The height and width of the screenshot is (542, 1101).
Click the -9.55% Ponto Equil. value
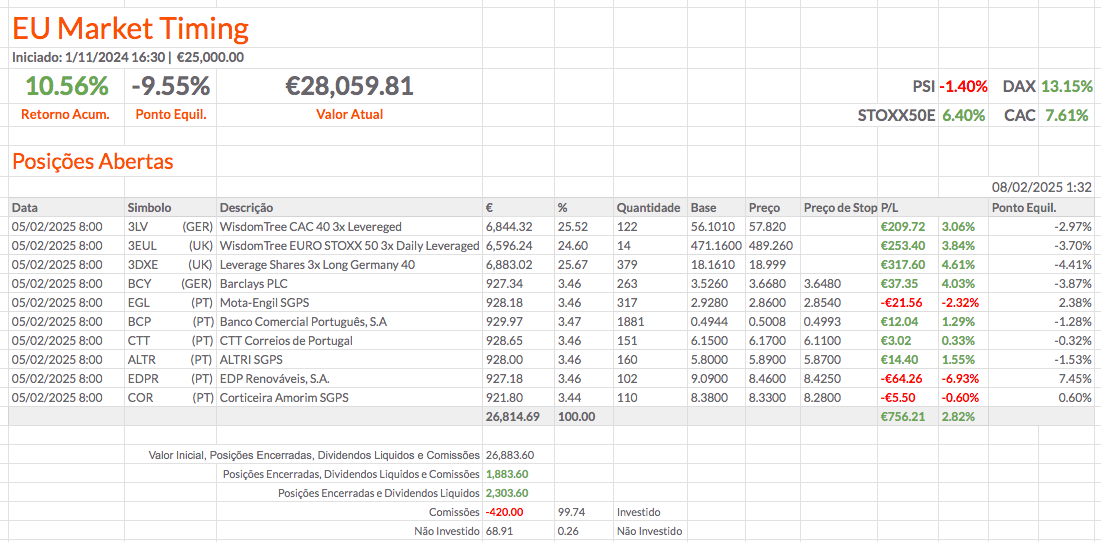(x=171, y=86)
